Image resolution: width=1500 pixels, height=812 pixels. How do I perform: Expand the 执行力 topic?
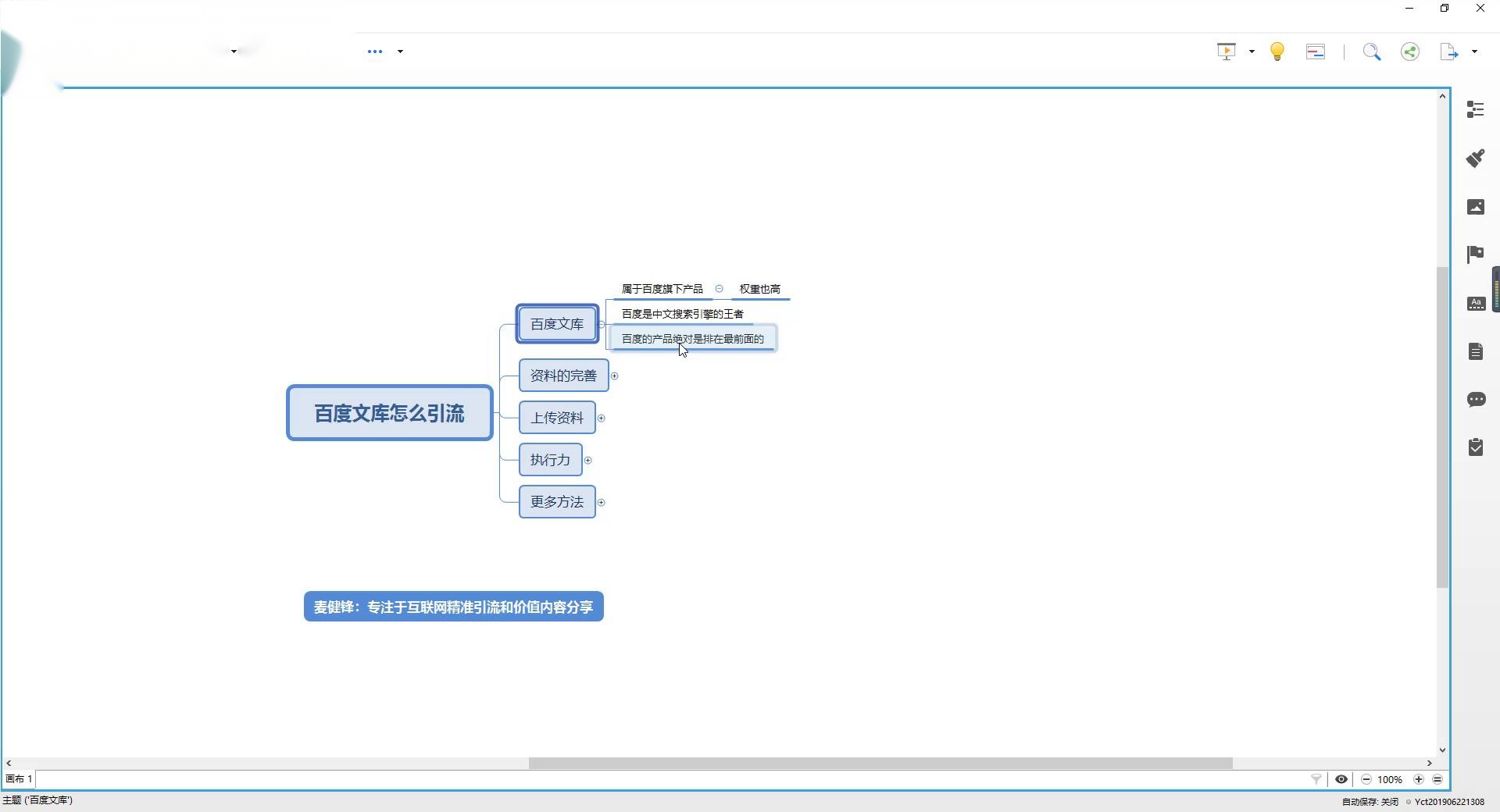[588, 461]
